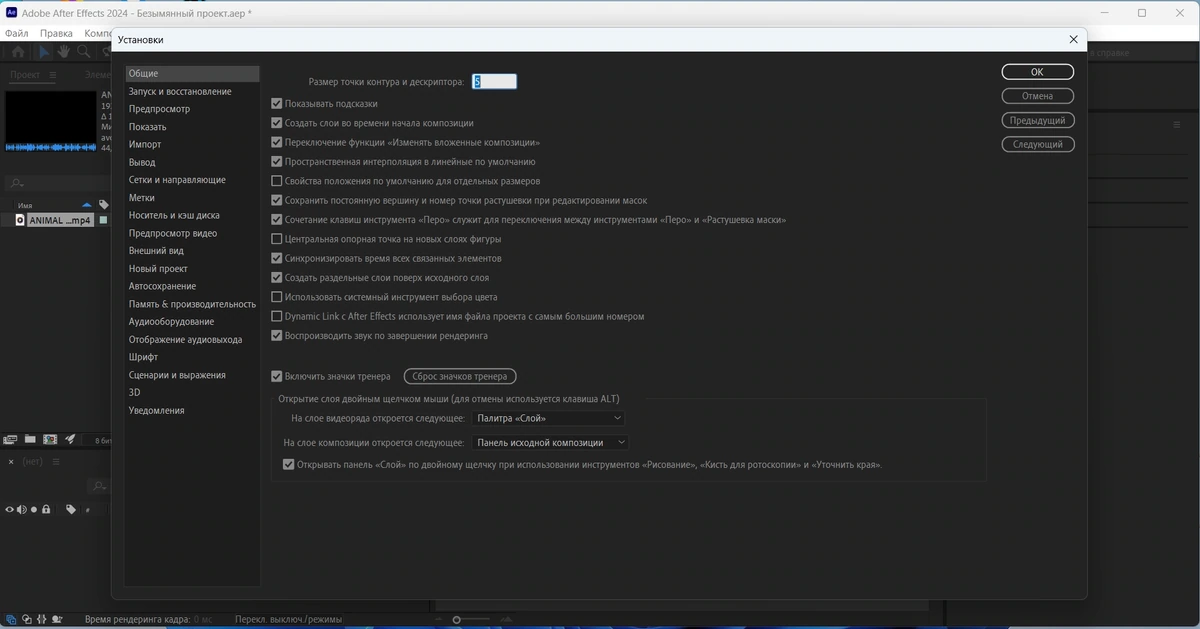Enable Свойства положения по умолчанию для отдельных размеров
1200x629 pixels.
click(x=277, y=181)
